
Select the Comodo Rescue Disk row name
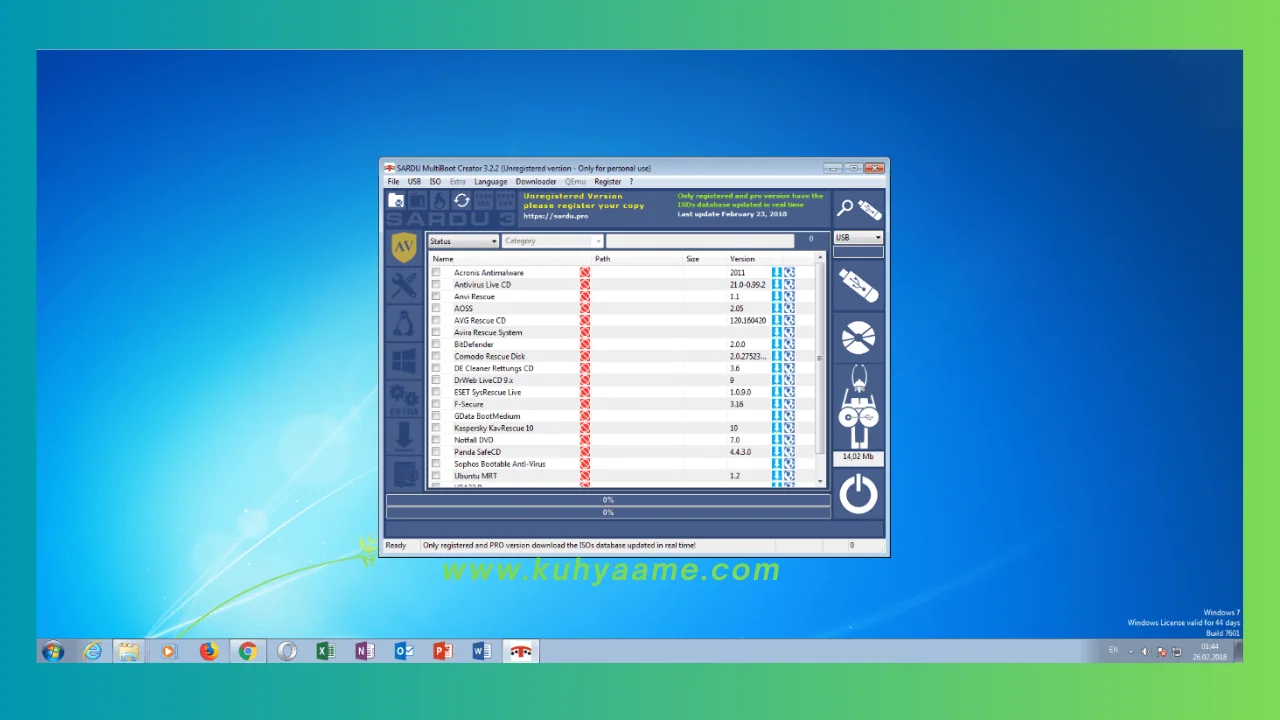489,356
